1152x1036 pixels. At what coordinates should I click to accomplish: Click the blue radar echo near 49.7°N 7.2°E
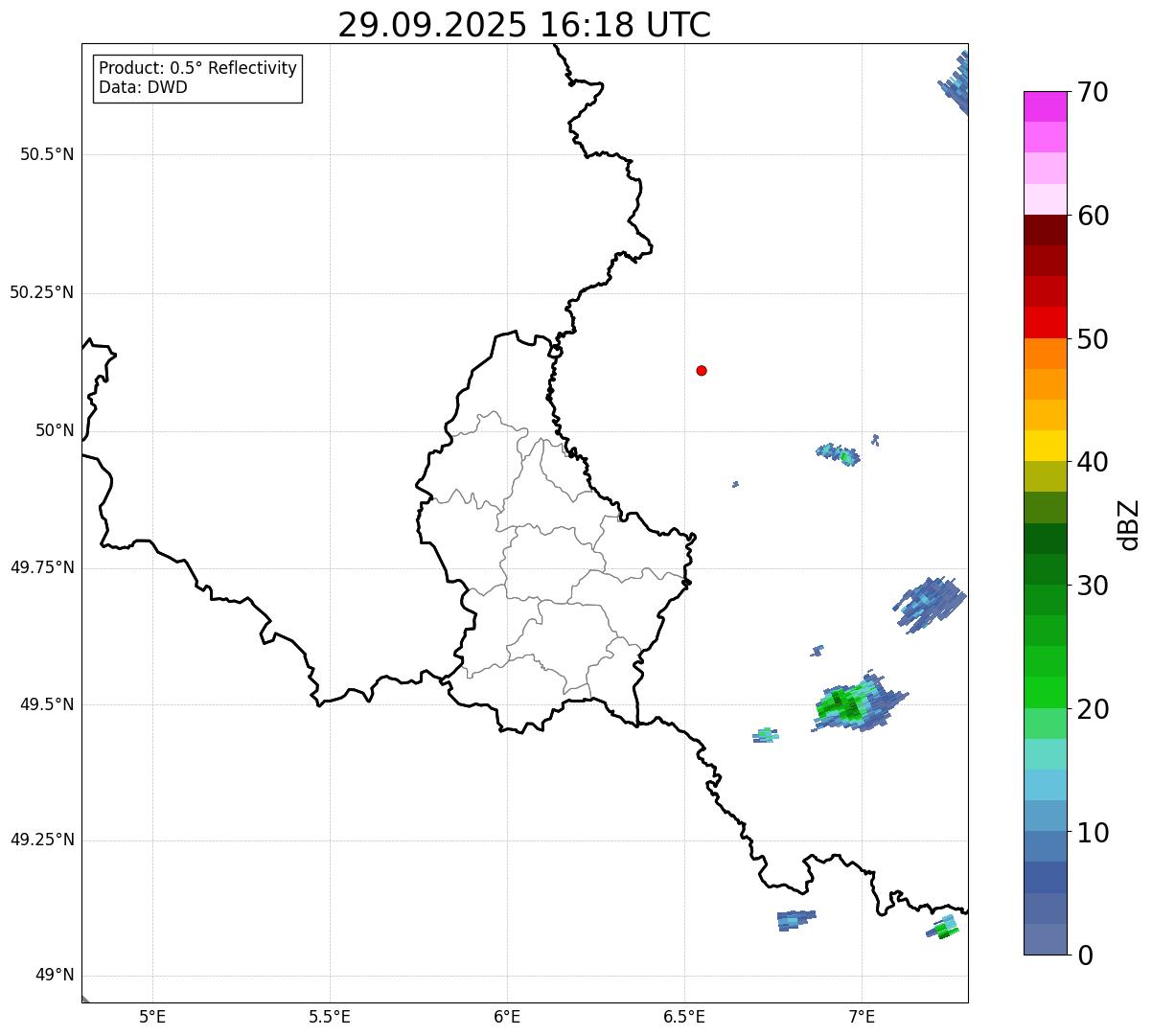pyautogui.click(x=930, y=603)
